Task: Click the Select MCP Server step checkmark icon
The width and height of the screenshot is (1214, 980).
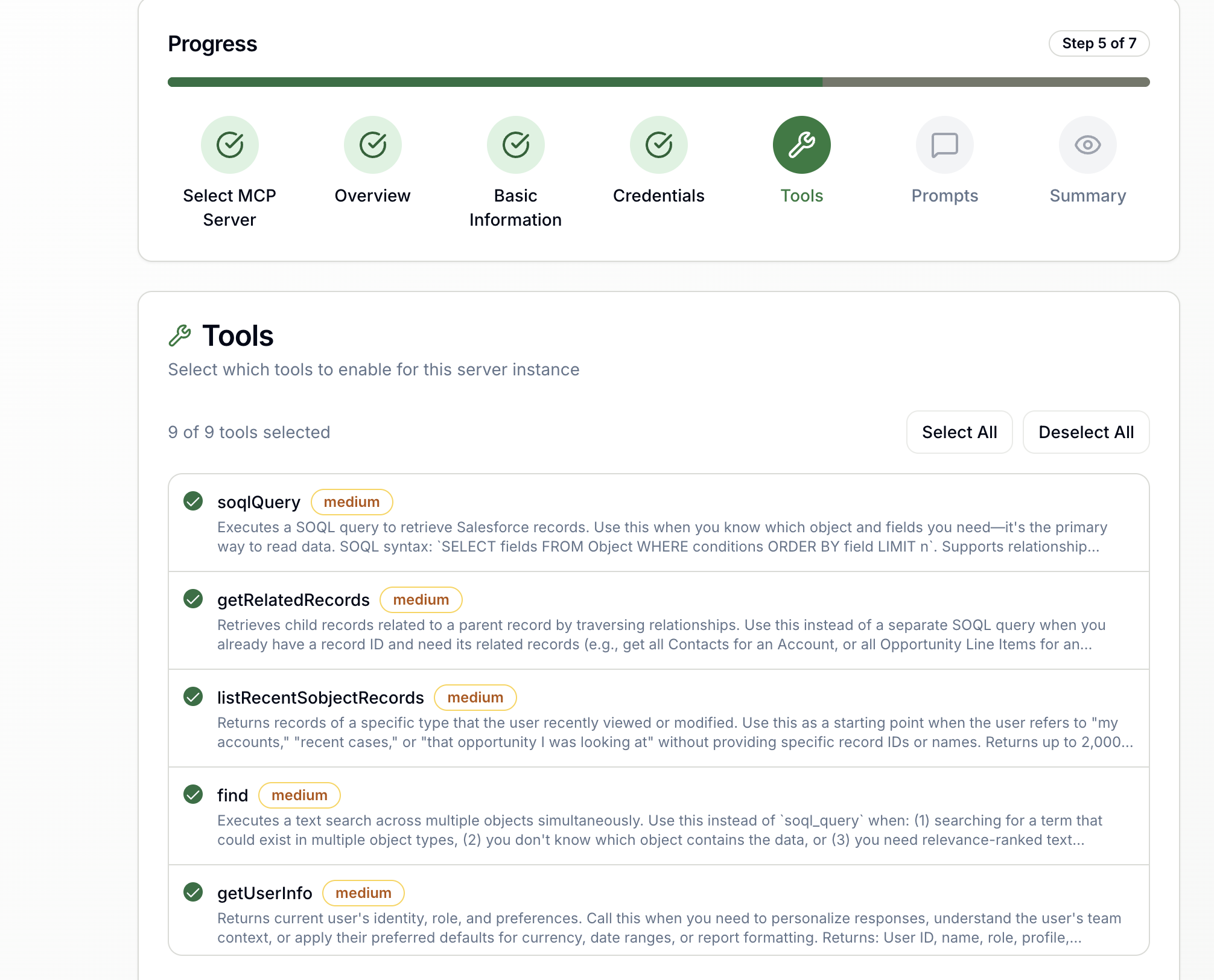Action: 230,145
